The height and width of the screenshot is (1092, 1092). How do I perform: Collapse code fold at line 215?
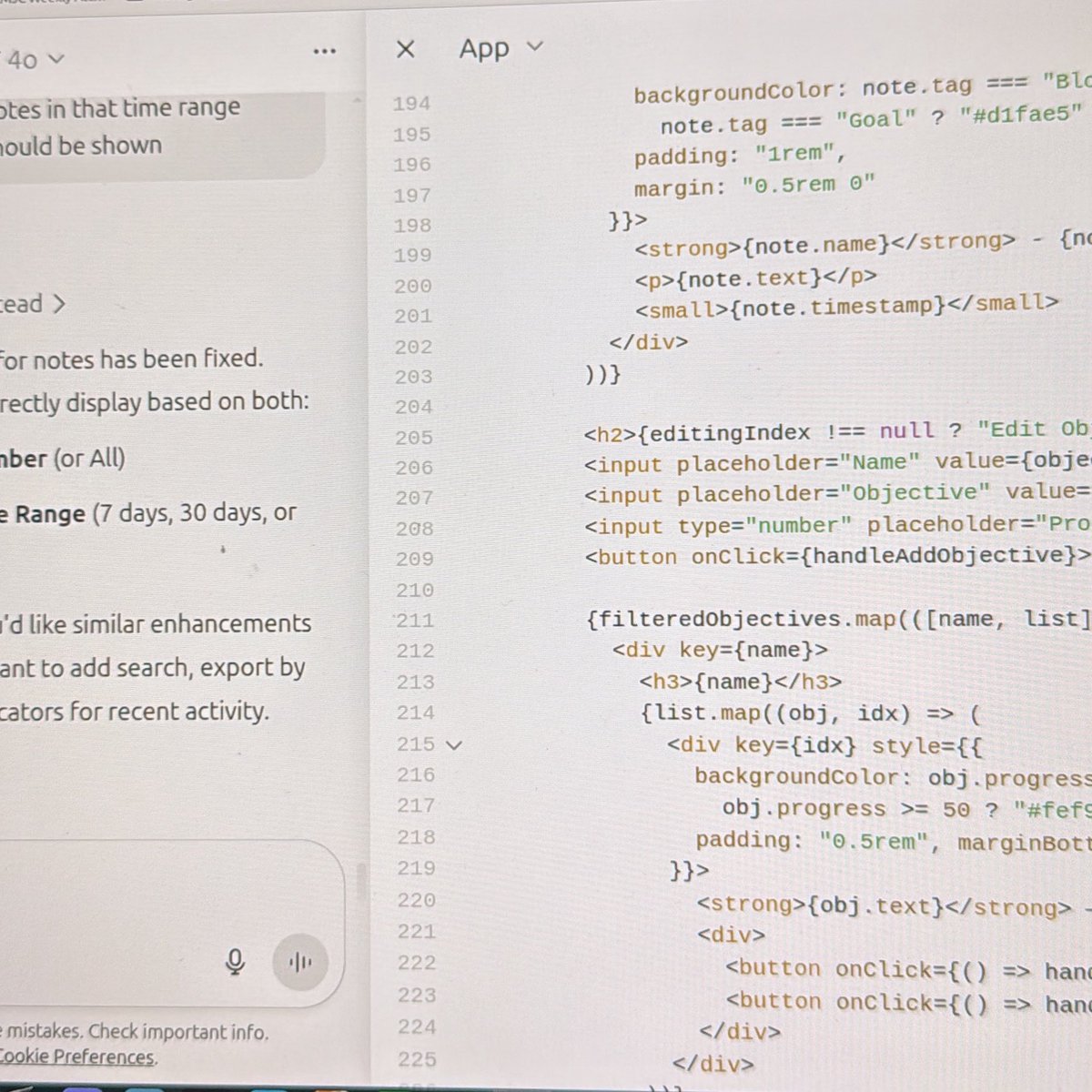click(x=454, y=744)
